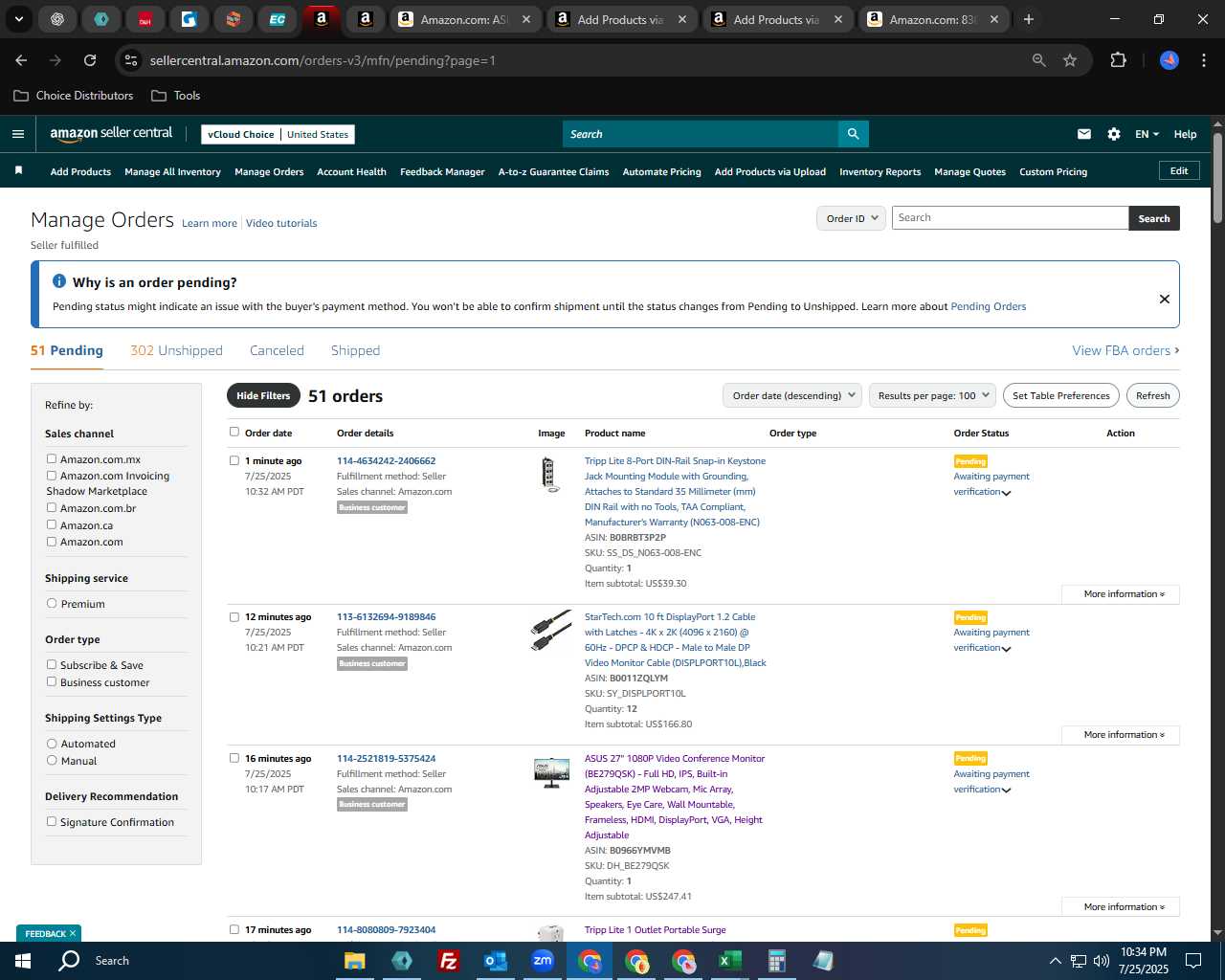Click the bookmark icon in navigation bar

tap(18, 170)
